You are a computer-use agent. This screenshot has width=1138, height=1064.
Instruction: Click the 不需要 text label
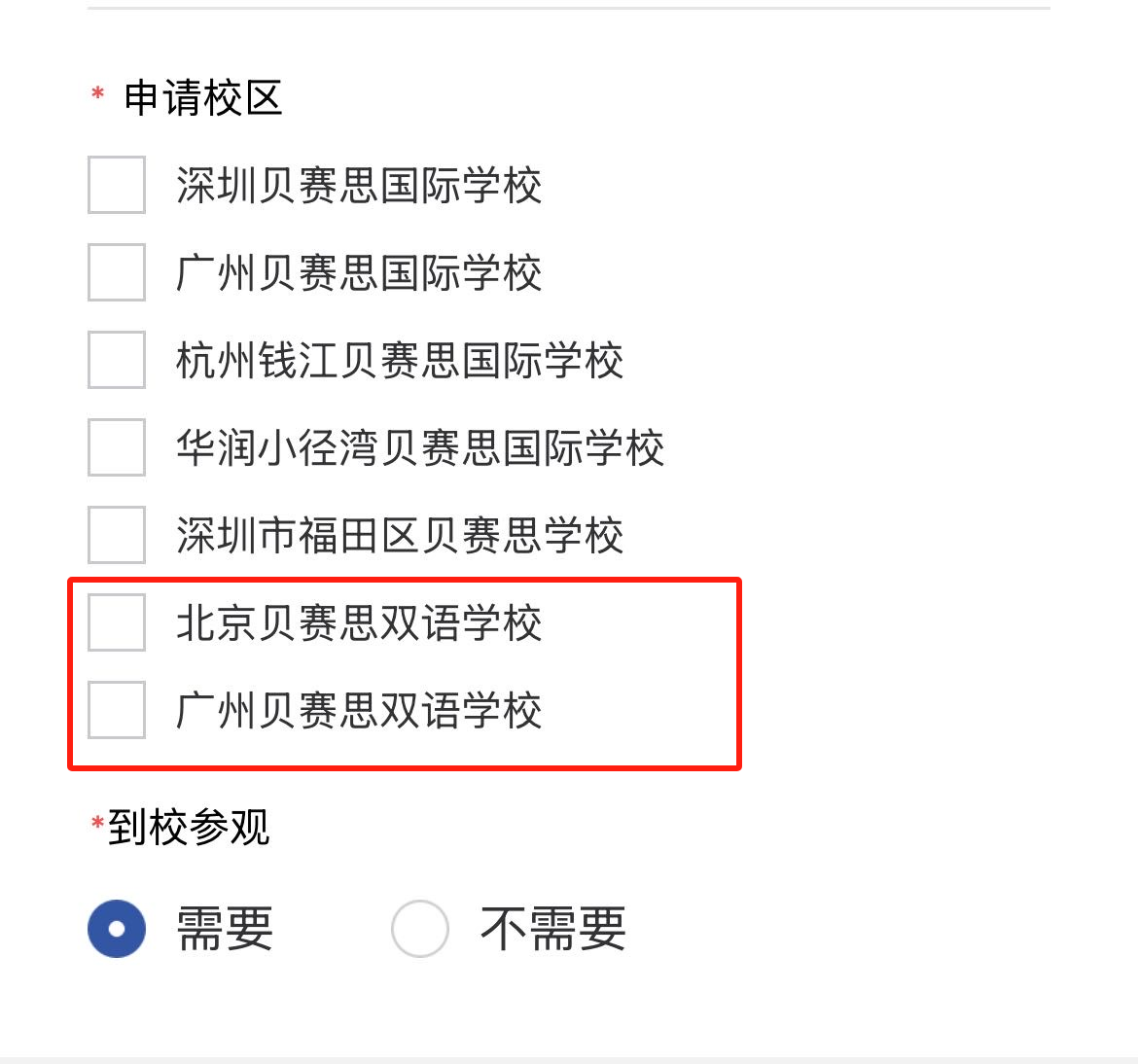(551, 929)
